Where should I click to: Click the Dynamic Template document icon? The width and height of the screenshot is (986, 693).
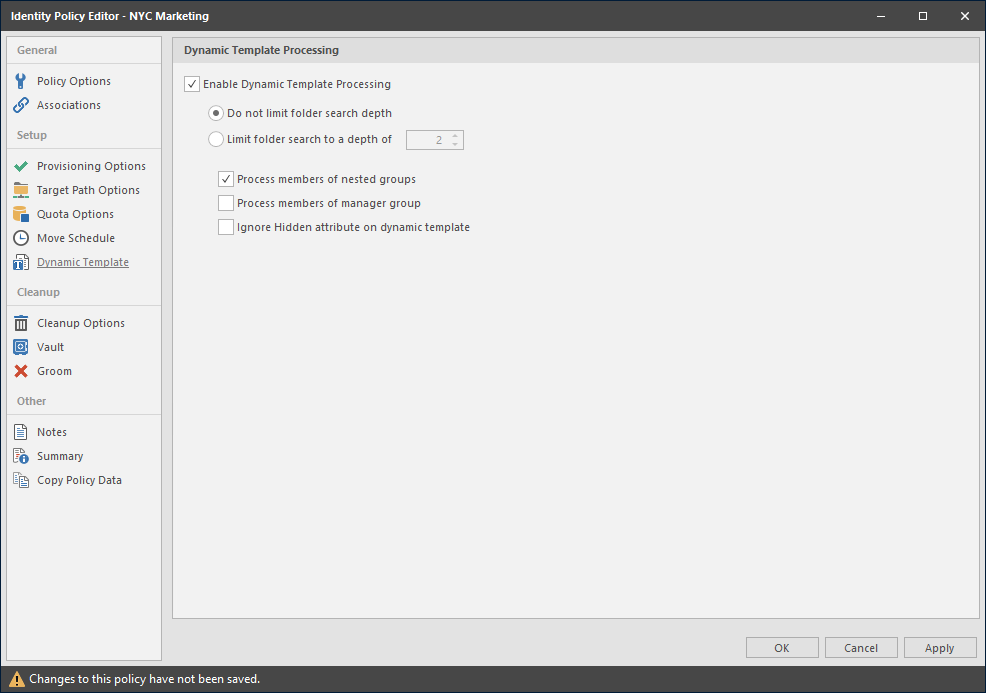click(21, 262)
